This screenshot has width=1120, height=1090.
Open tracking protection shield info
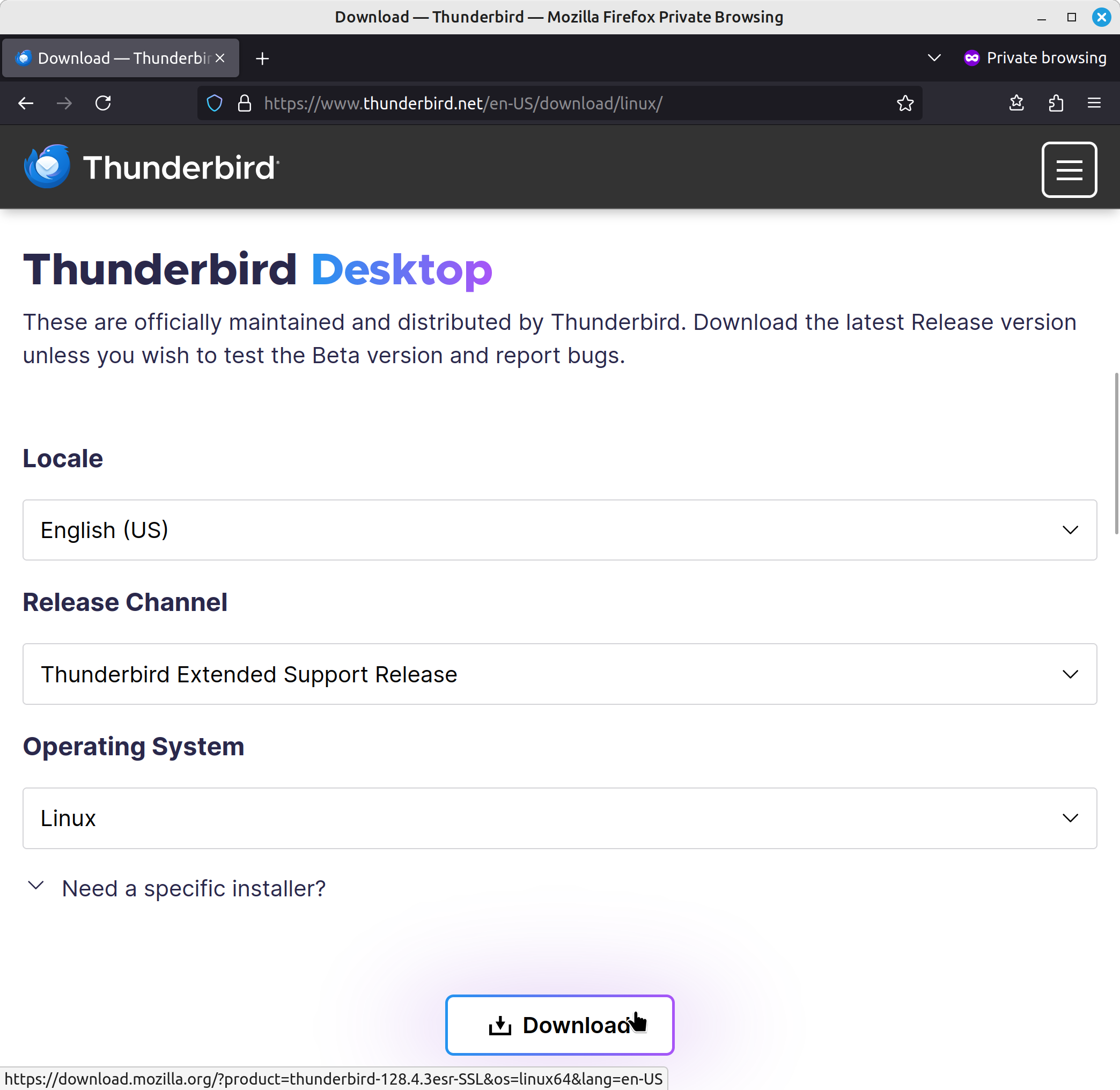(x=214, y=103)
